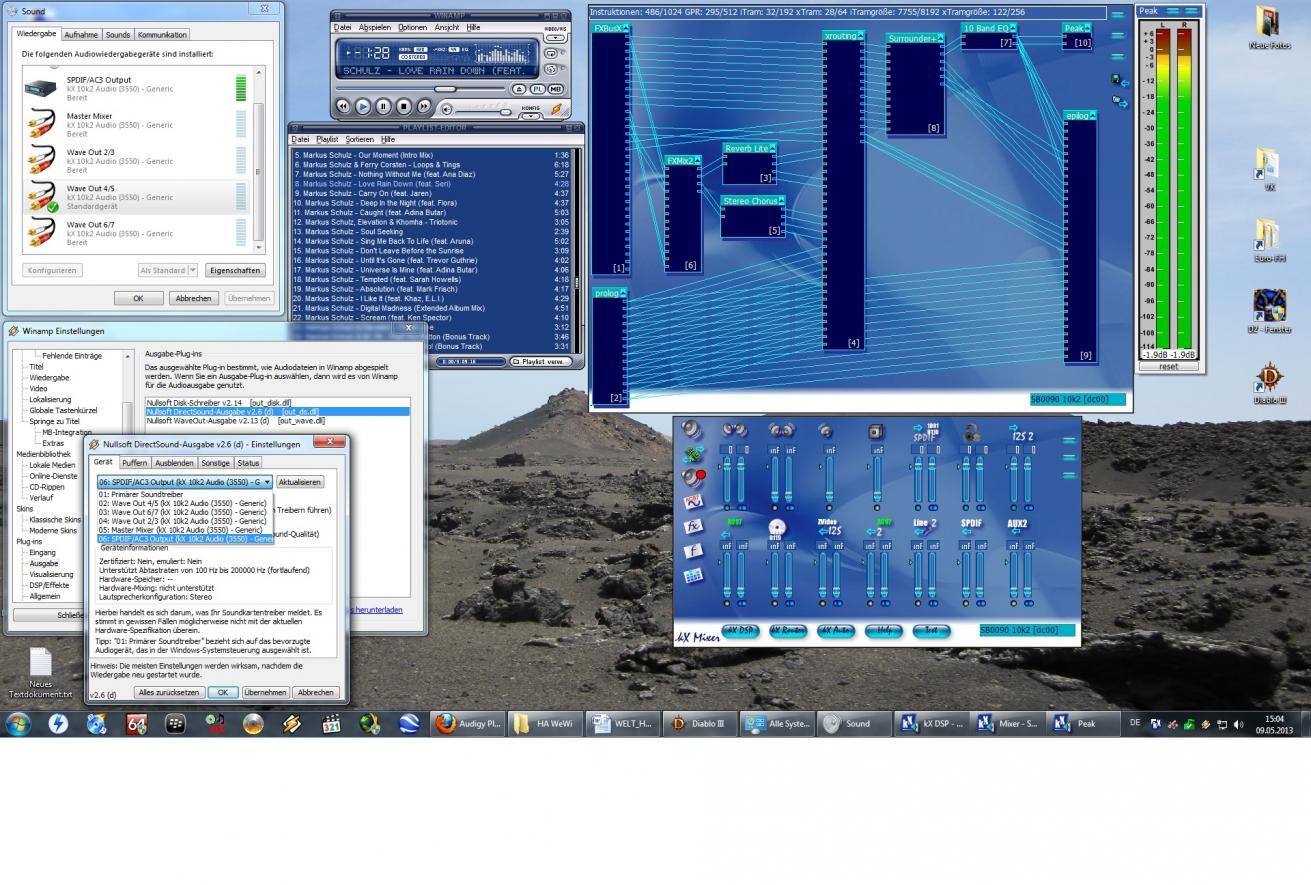Mute kX Mixer SPDIF output channel
1311x885 pixels.
point(918,508)
